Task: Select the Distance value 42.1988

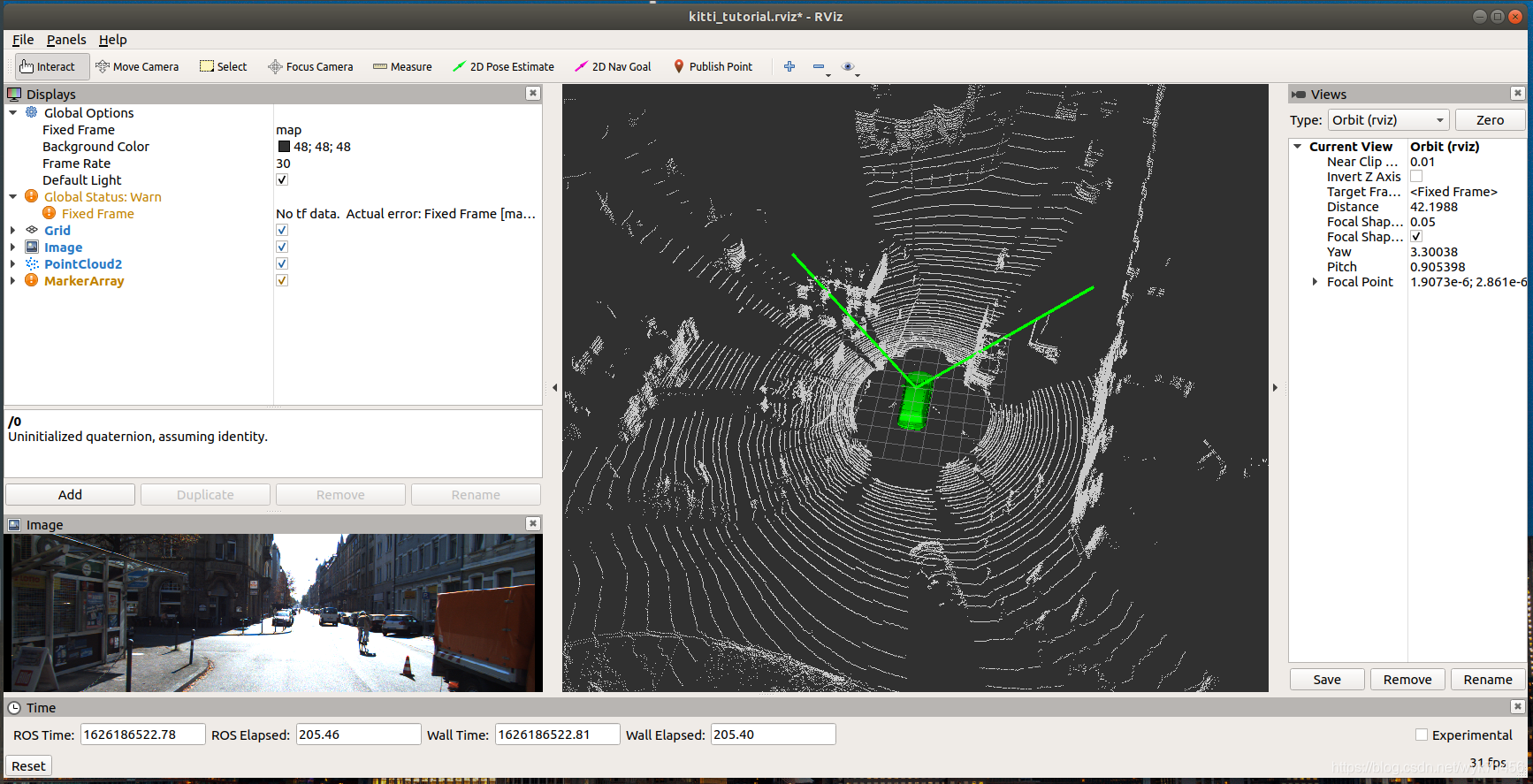Action: [x=1434, y=207]
